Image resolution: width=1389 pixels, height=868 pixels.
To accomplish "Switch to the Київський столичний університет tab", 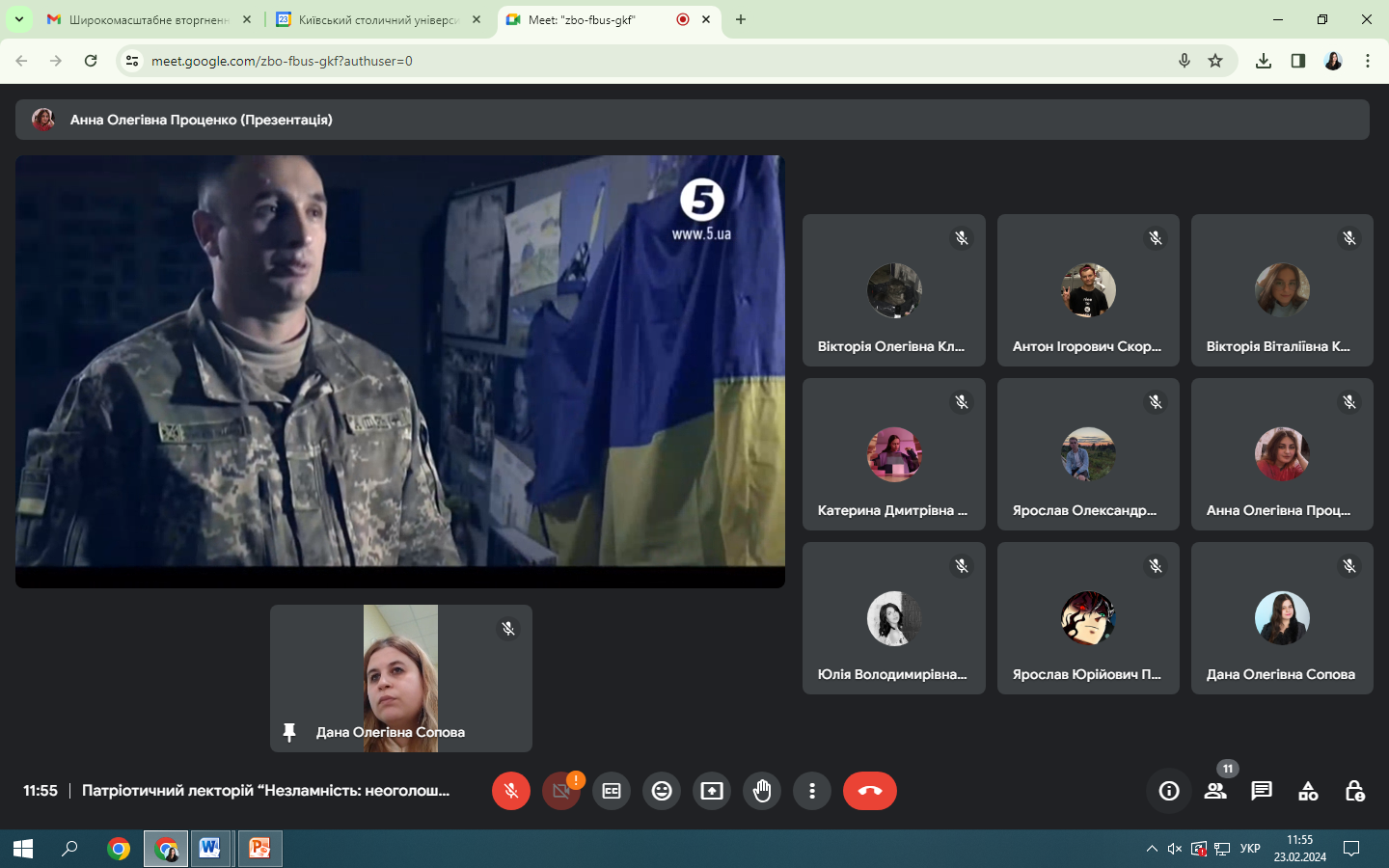I will coord(378,19).
